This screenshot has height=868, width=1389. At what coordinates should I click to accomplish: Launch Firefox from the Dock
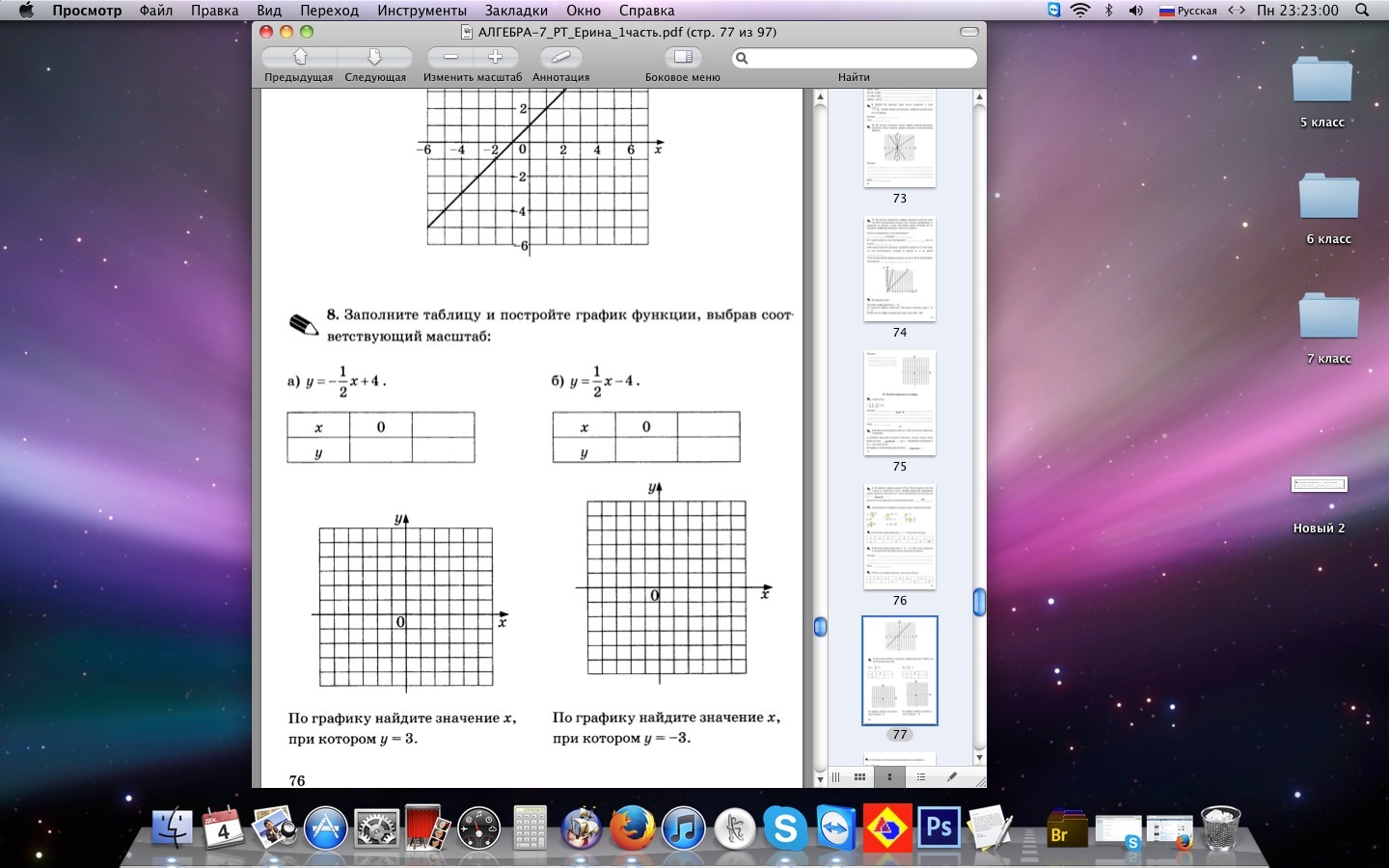[632, 827]
